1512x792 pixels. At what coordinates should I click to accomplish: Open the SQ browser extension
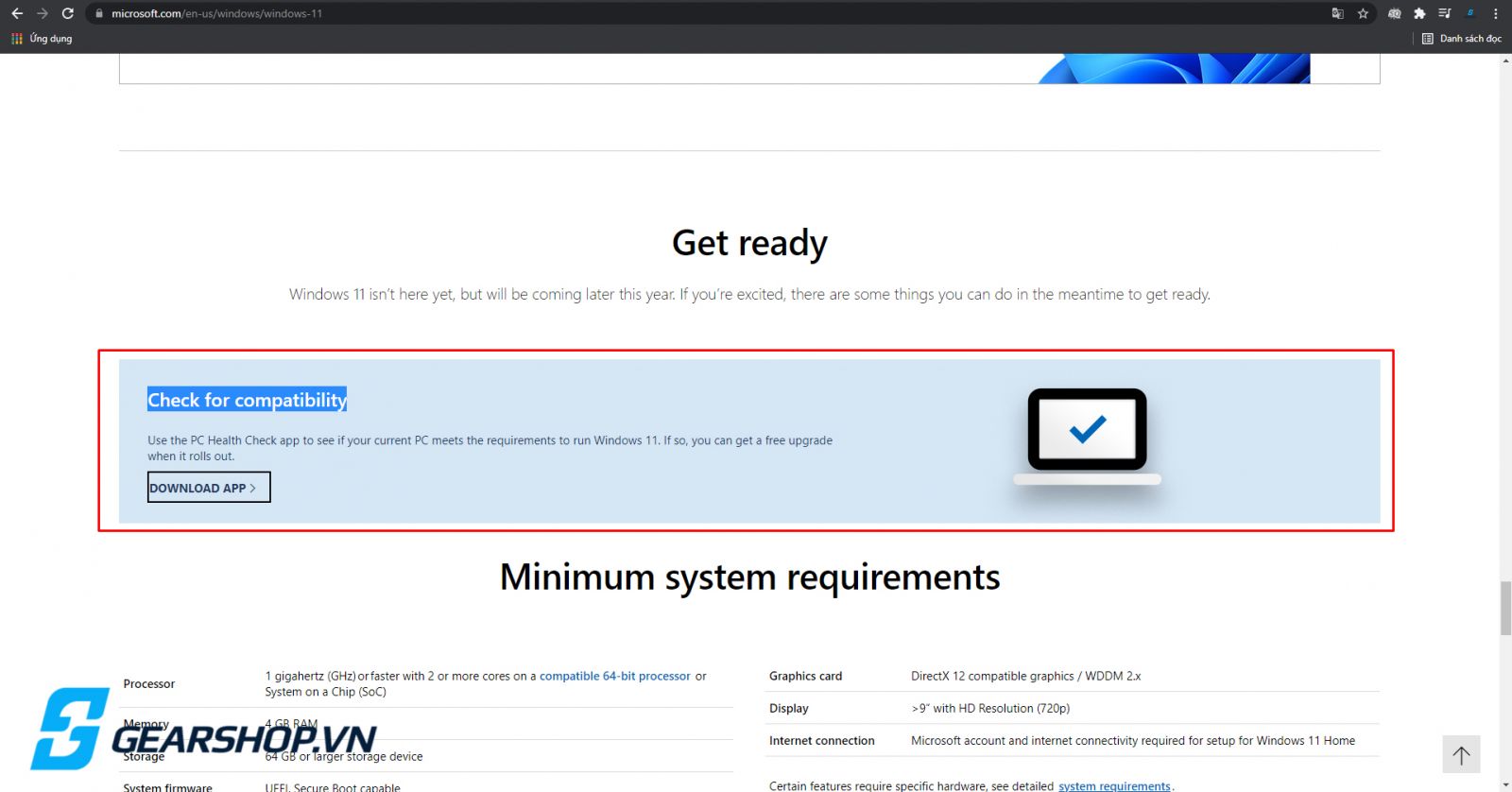click(1394, 13)
